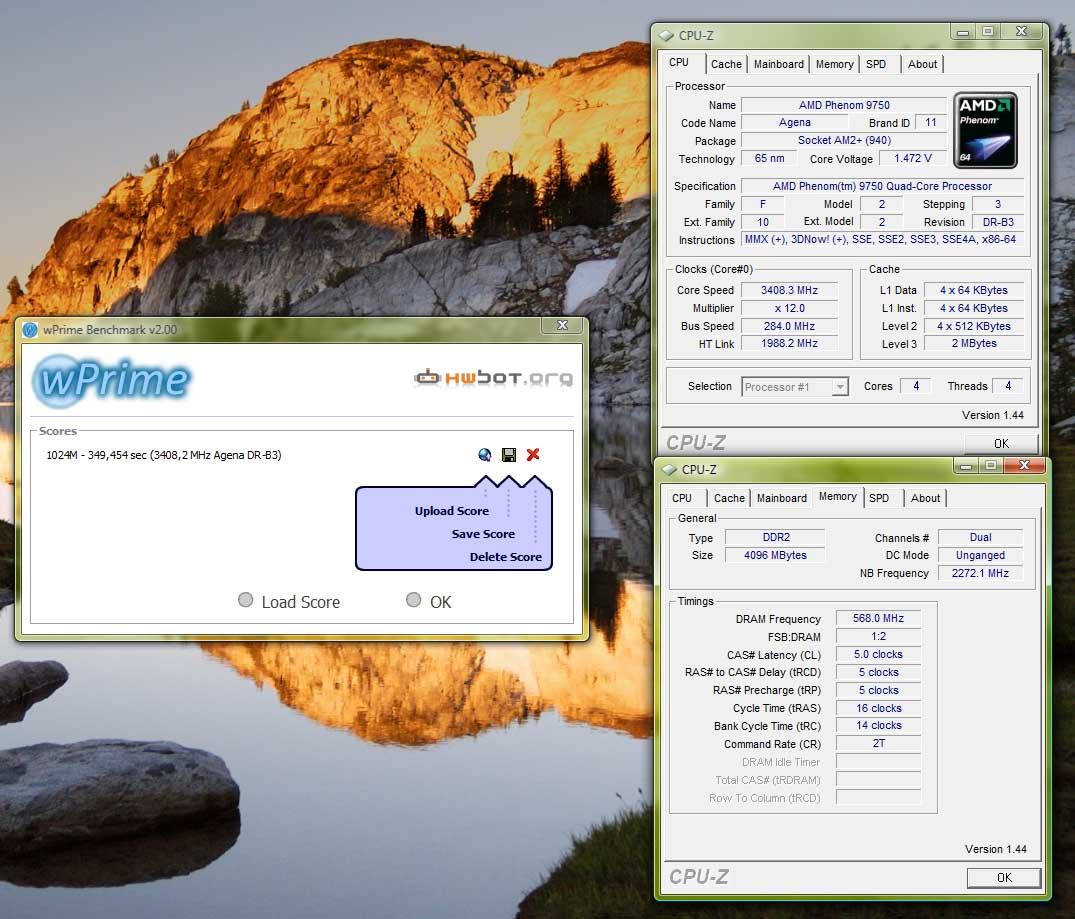Image resolution: width=1075 pixels, height=919 pixels.
Task: Click the DRAM Frequency 568.0 MHz value
Action: pos(878,619)
